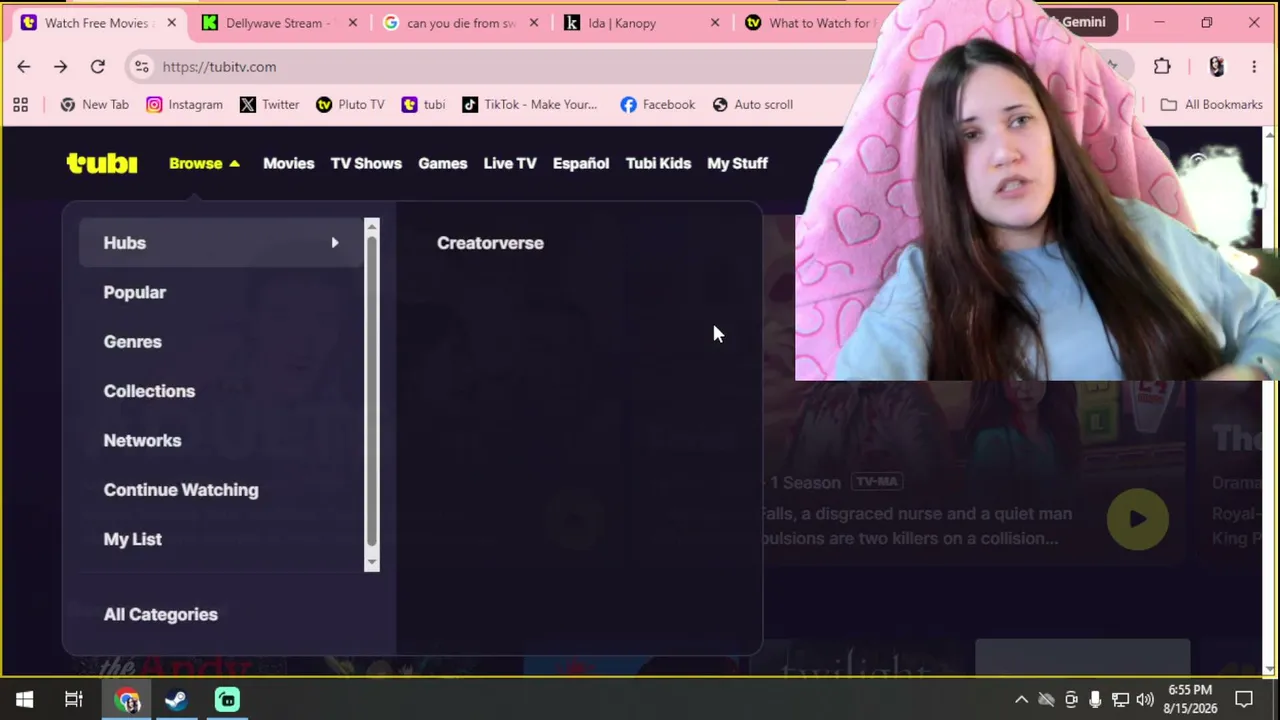Open the Extensions puzzle icon
This screenshot has height=720, width=1280.
click(x=1162, y=67)
